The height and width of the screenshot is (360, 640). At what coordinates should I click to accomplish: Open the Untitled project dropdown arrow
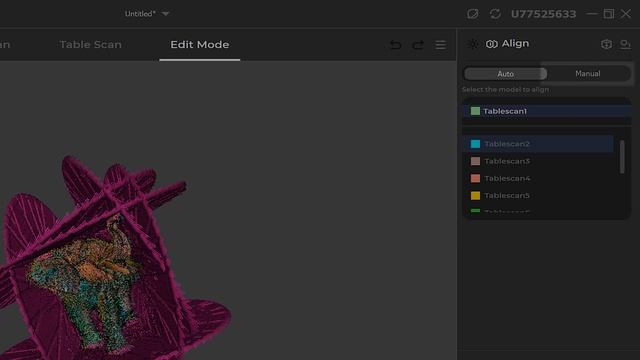(x=165, y=14)
